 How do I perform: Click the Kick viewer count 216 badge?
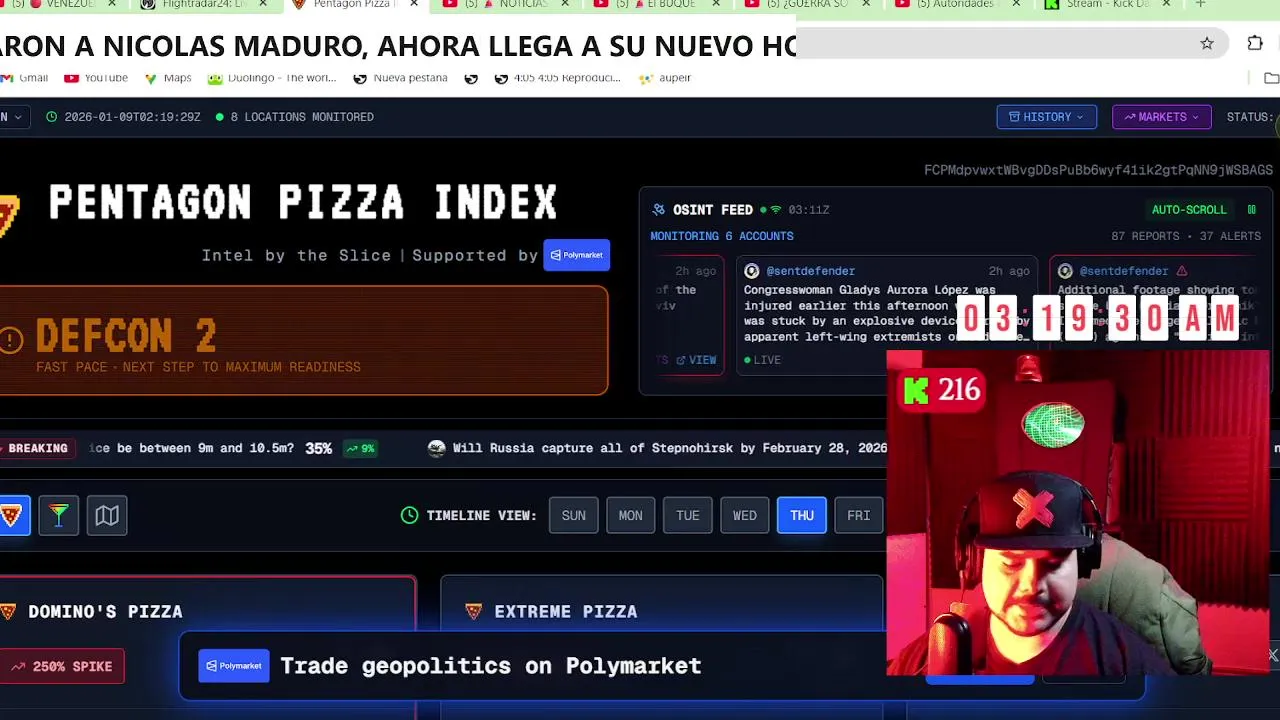(942, 390)
